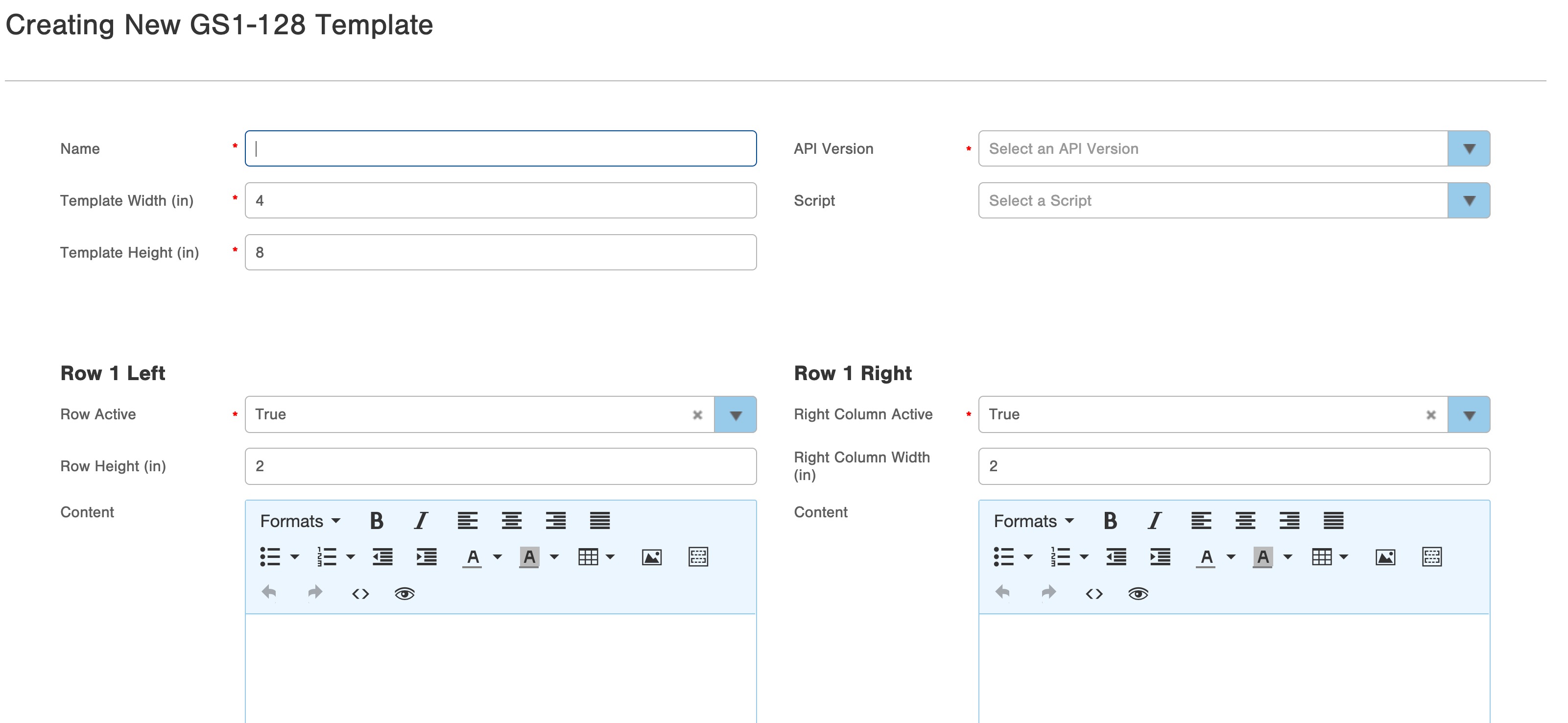Insert numbered list in Row 1 Left editor
Image resolution: width=1568 pixels, height=723 pixels.
[x=327, y=557]
